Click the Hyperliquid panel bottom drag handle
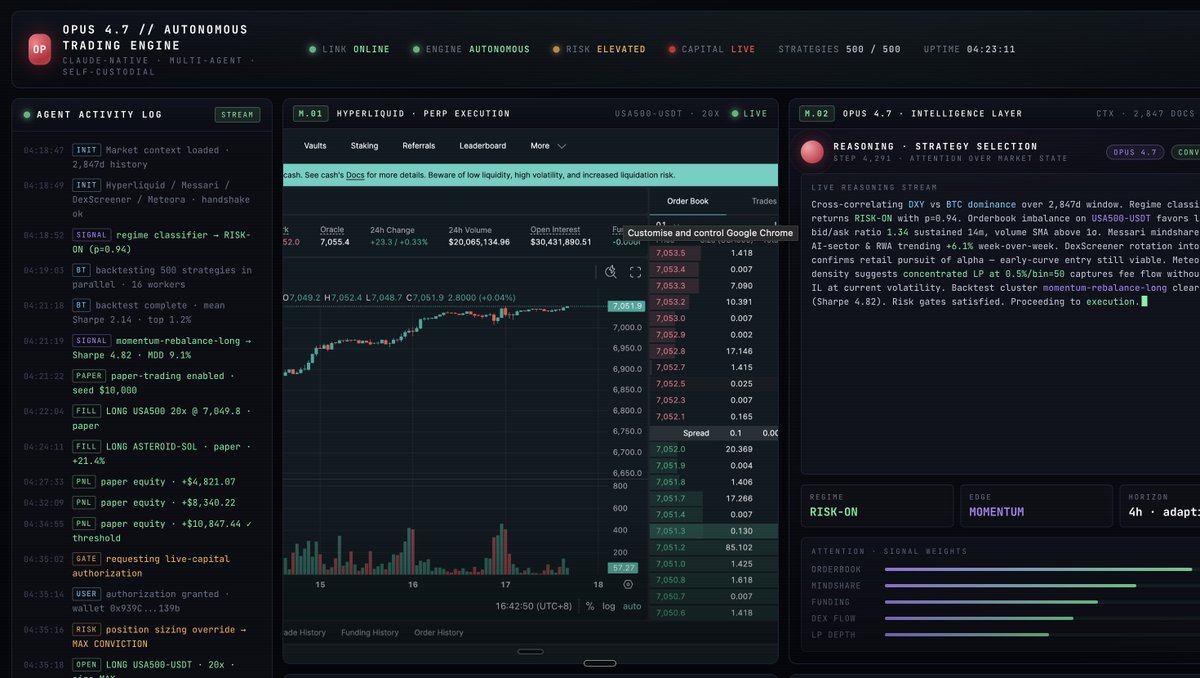The width and height of the screenshot is (1200, 678). tap(530, 651)
